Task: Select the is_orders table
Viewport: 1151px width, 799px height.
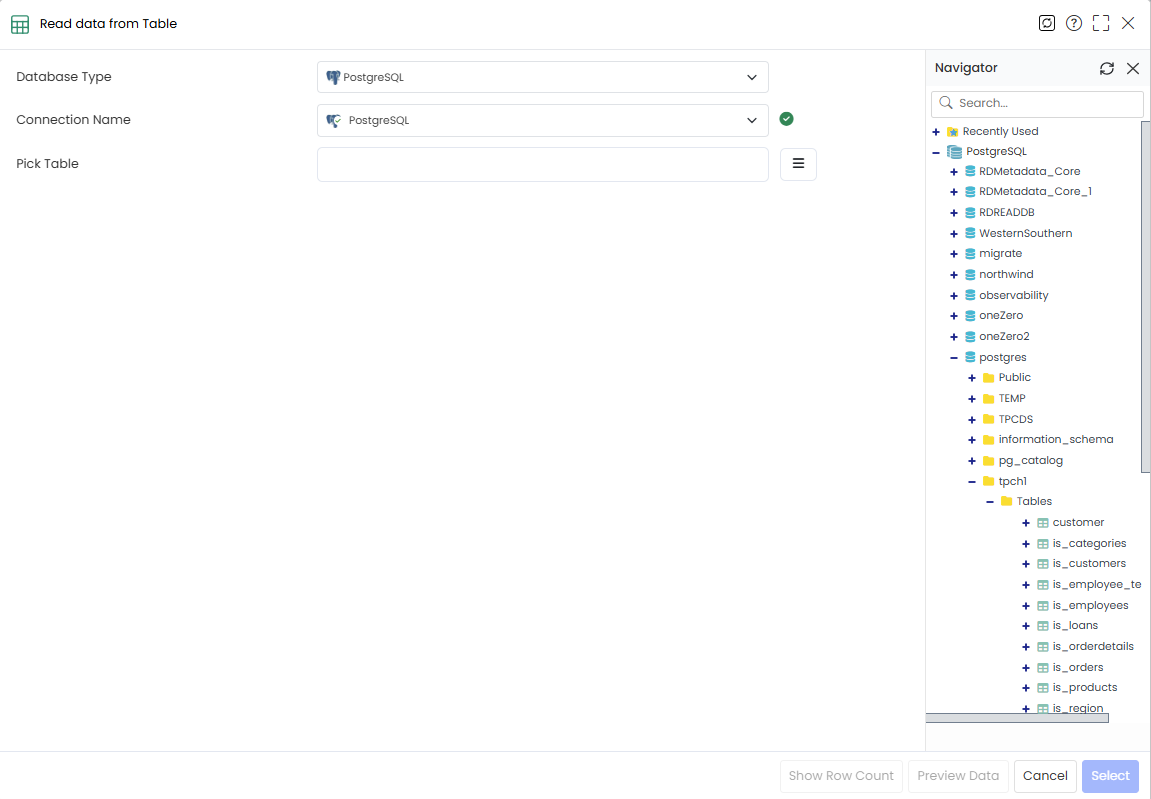Action: pyautogui.click(x=1078, y=668)
